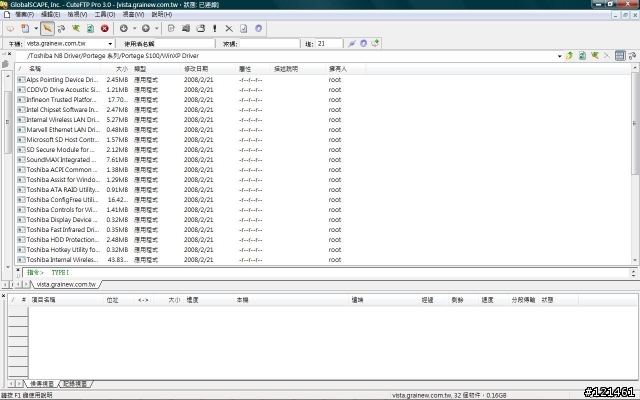This screenshot has height=400, width=640.
Task: Select the file CDDVD Drive Acoustic Si...
Action: pyautogui.click(x=62, y=90)
